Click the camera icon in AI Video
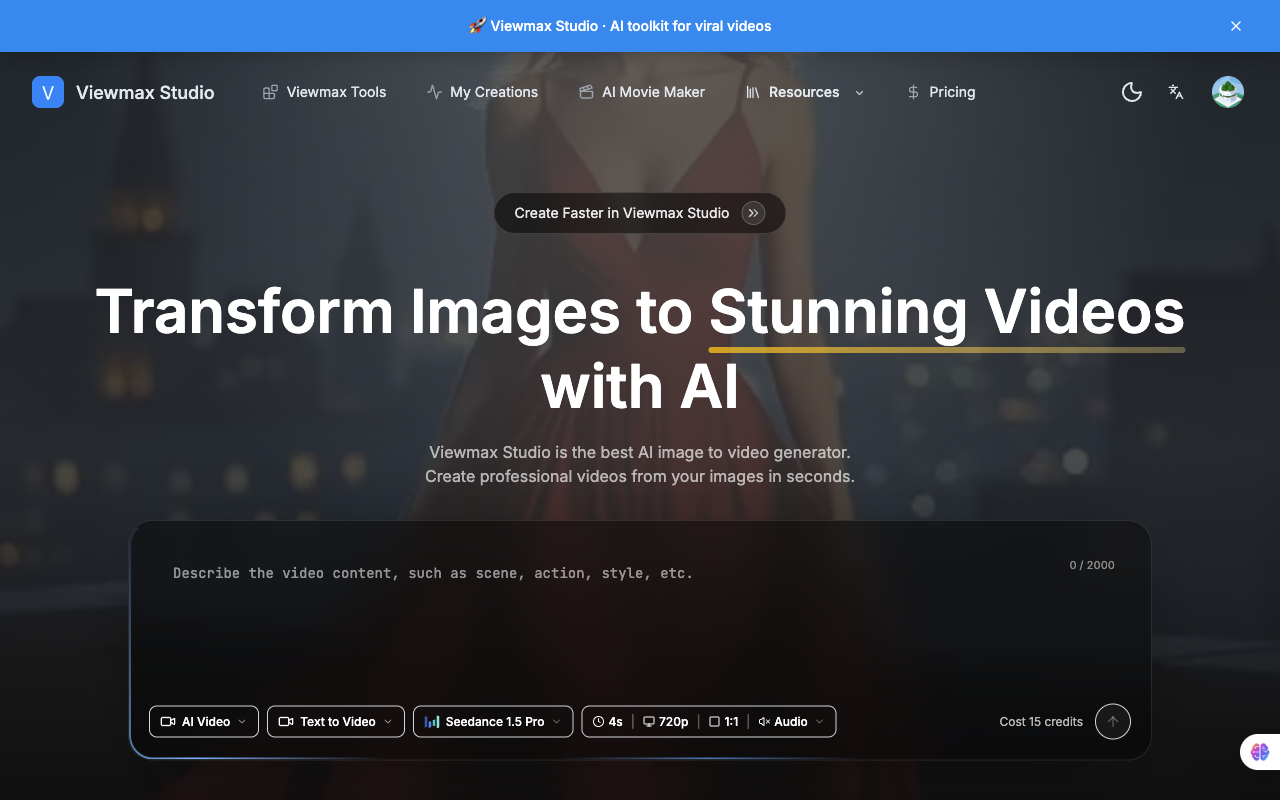This screenshot has width=1280, height=800. [168, 722]
